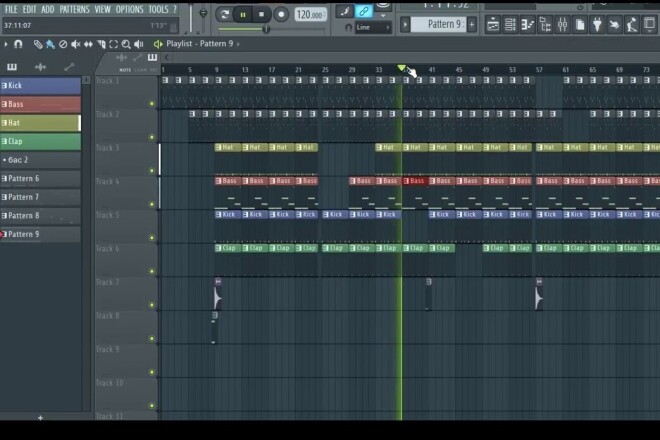
Task: Open the Line snap dropdown
Action: (373, 28)
